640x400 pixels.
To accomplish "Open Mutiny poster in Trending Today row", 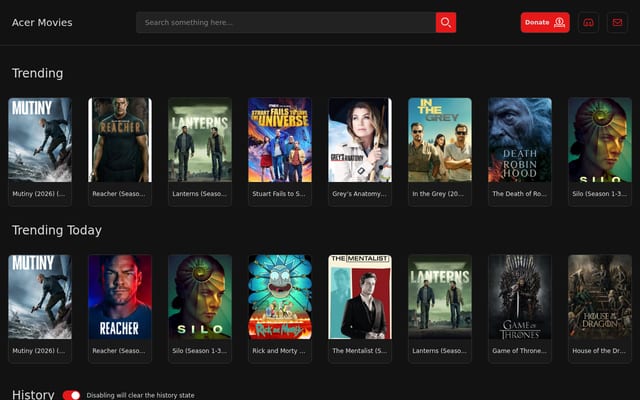I will (40, 297).
